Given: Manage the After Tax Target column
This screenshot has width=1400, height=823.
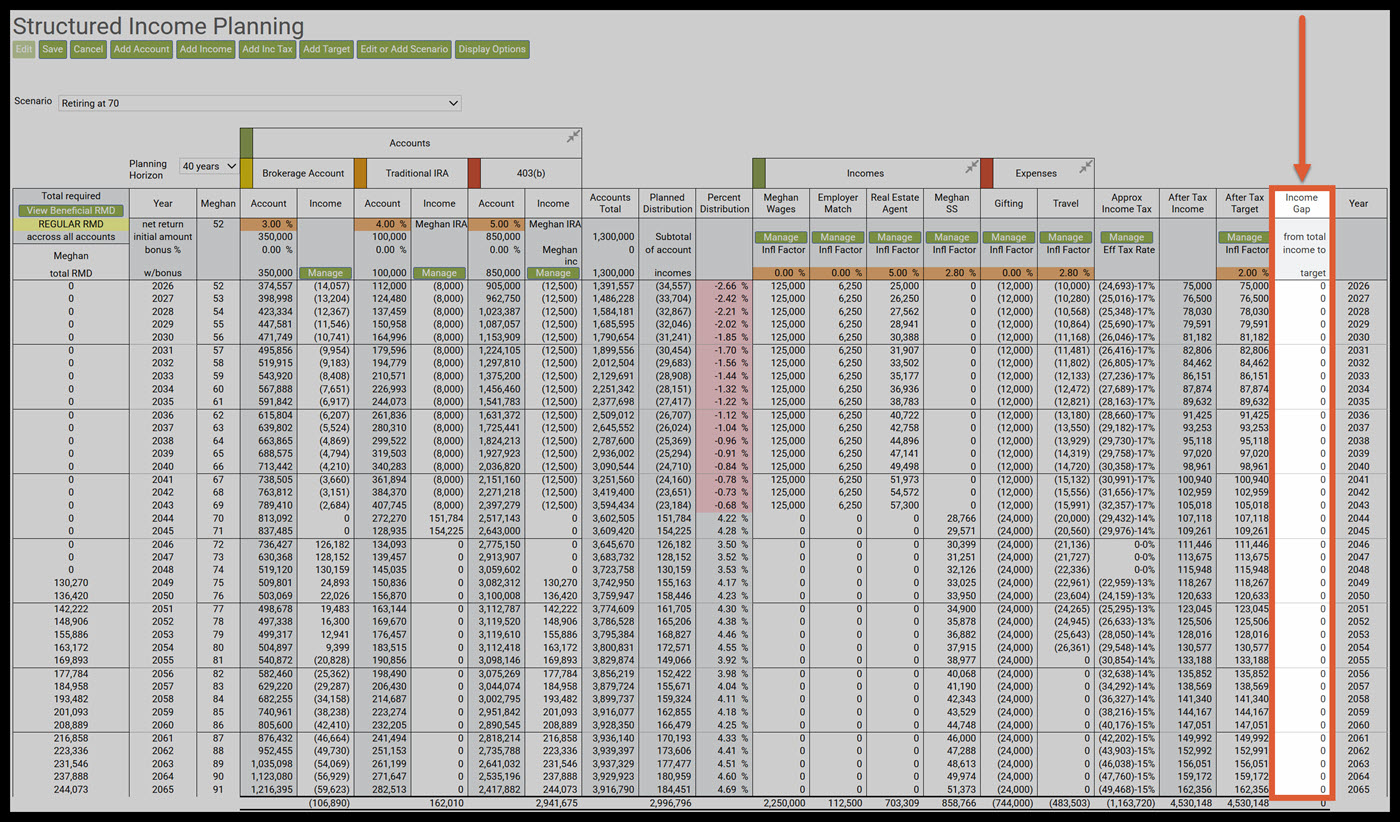Looking at the screenshot, I should (x=1244, y=237).
